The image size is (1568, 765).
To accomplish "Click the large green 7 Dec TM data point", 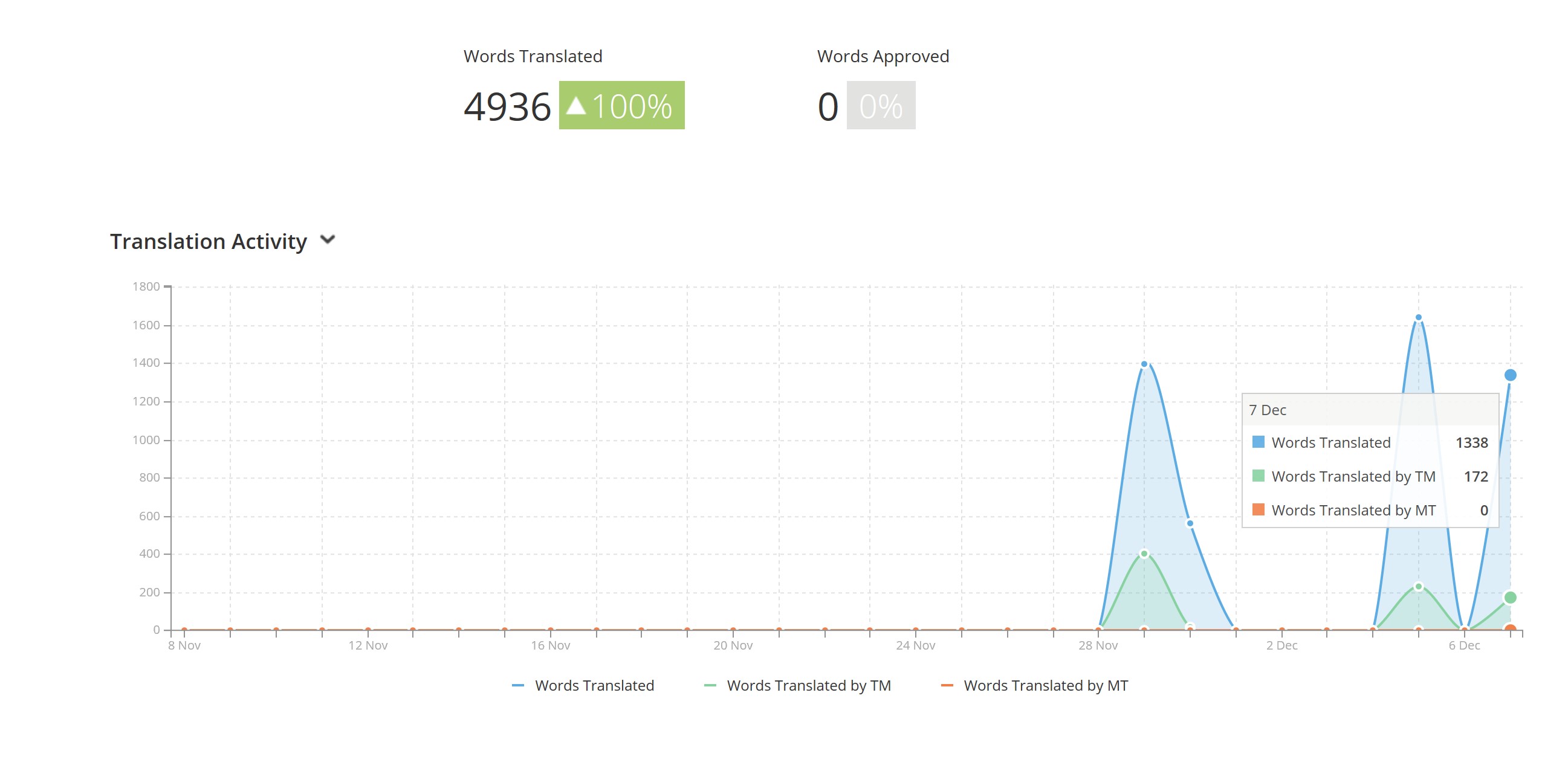I will (1509, 598).
